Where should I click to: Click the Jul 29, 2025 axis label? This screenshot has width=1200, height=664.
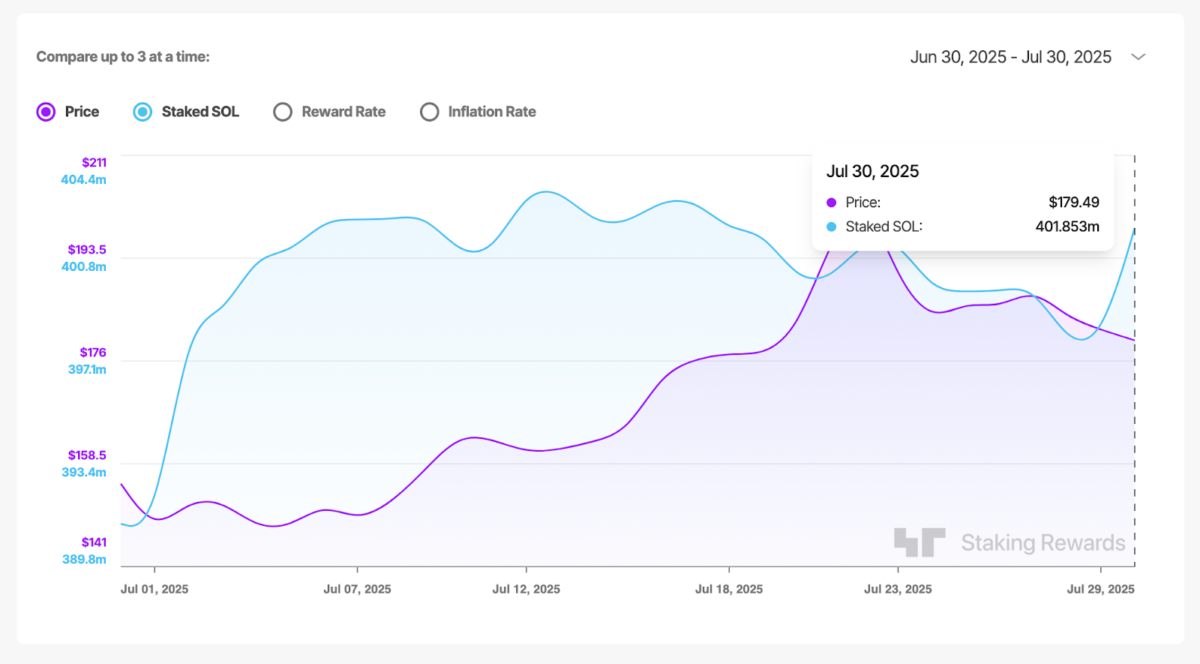1100,589
